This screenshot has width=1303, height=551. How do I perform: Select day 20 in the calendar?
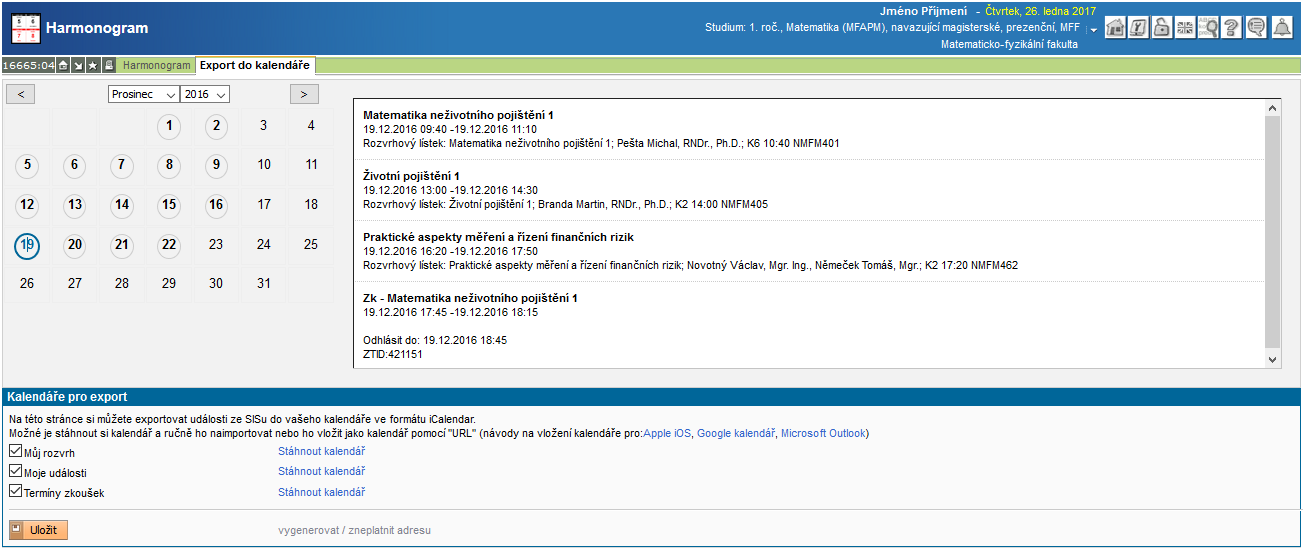click(x=74, y=245)
